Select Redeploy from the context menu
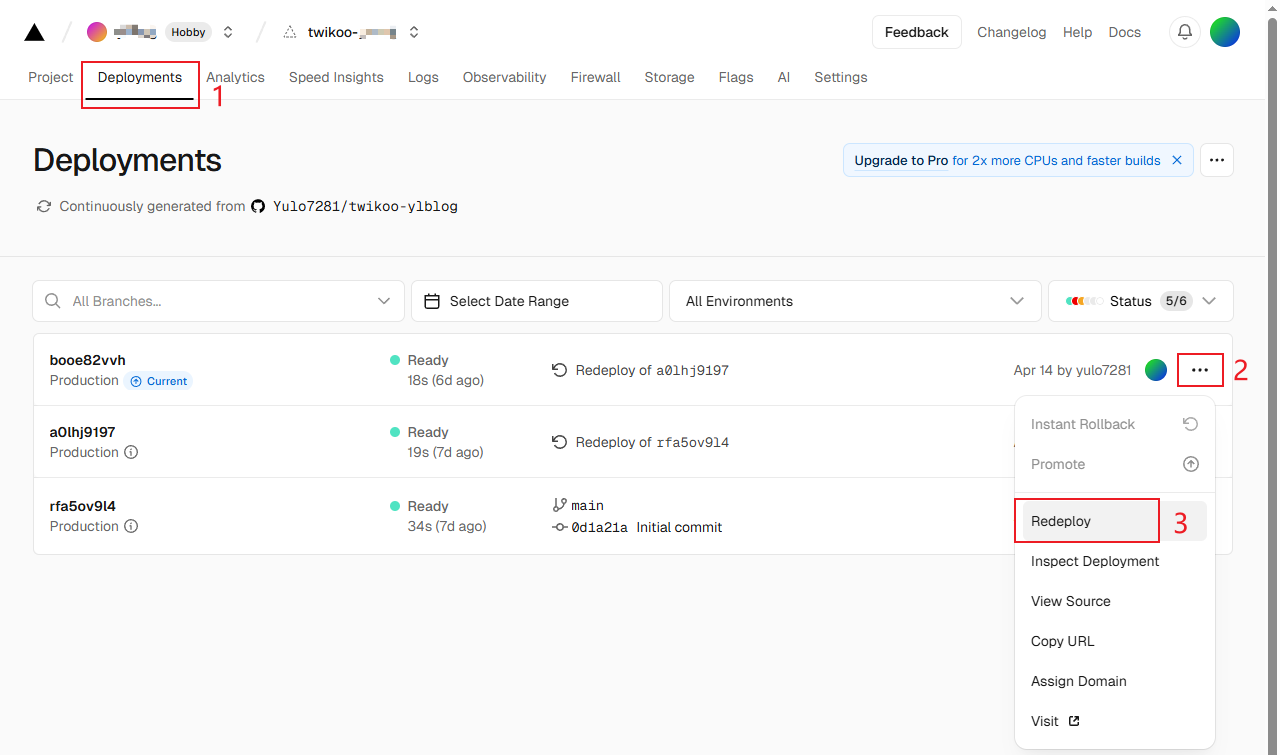Image resolution: width=1280 pixels, height=755 pixels. [x=1061, y=521]
